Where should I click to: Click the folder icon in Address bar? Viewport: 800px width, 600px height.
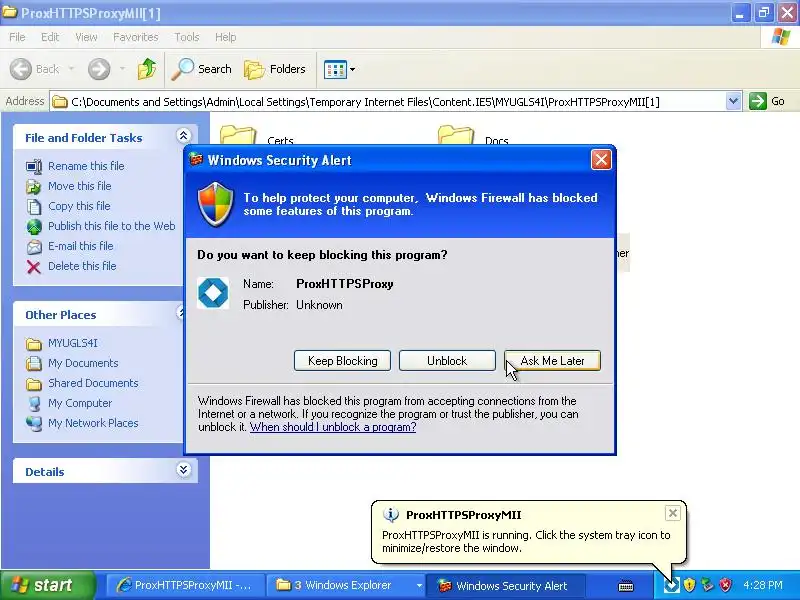tap(60, 102)
